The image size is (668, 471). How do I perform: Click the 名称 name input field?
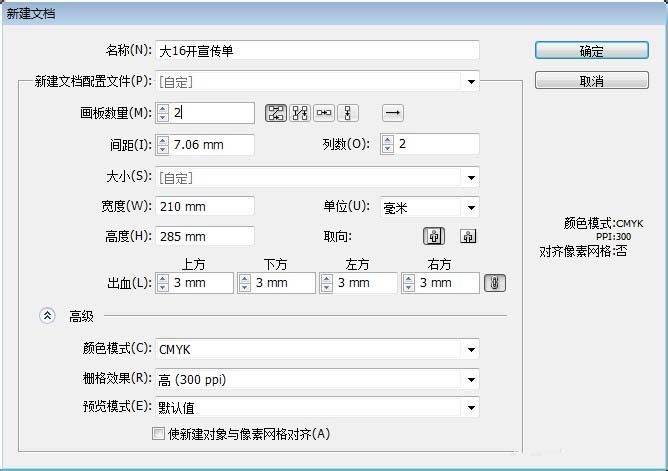click(x=317, y=51)
